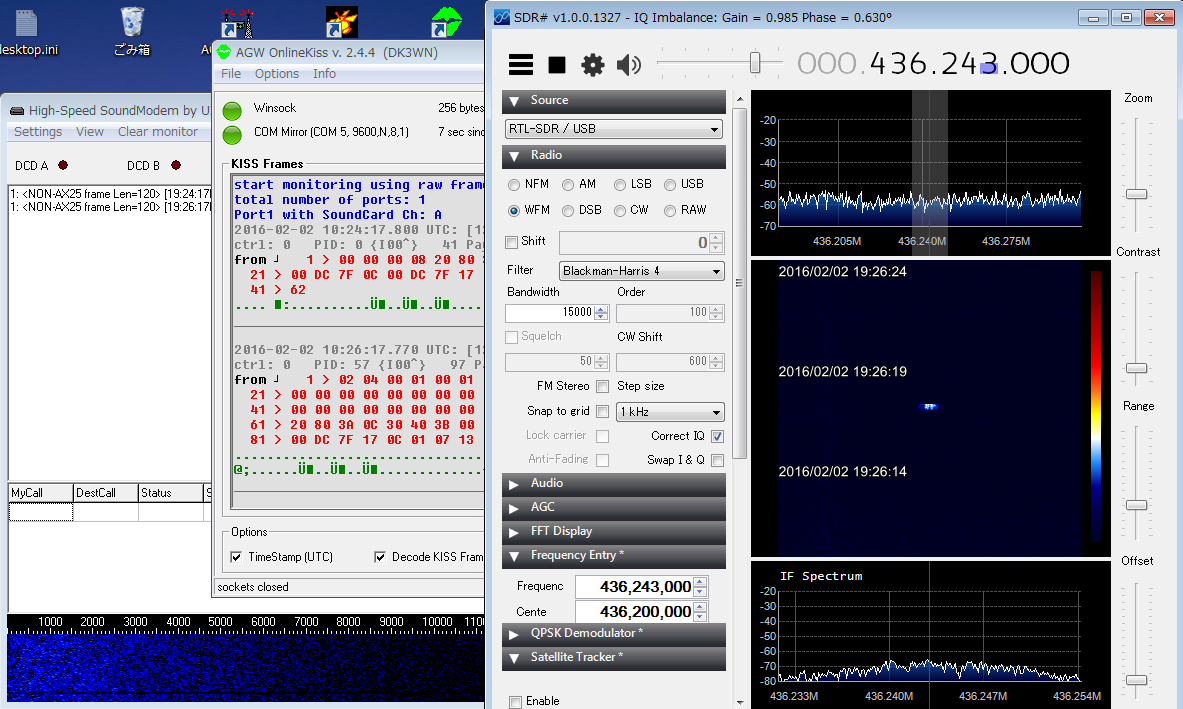The image size is (1183, 709).
Task: Open the Blackman-Harris 4 filter dropdown
Action: click(641, 271)
